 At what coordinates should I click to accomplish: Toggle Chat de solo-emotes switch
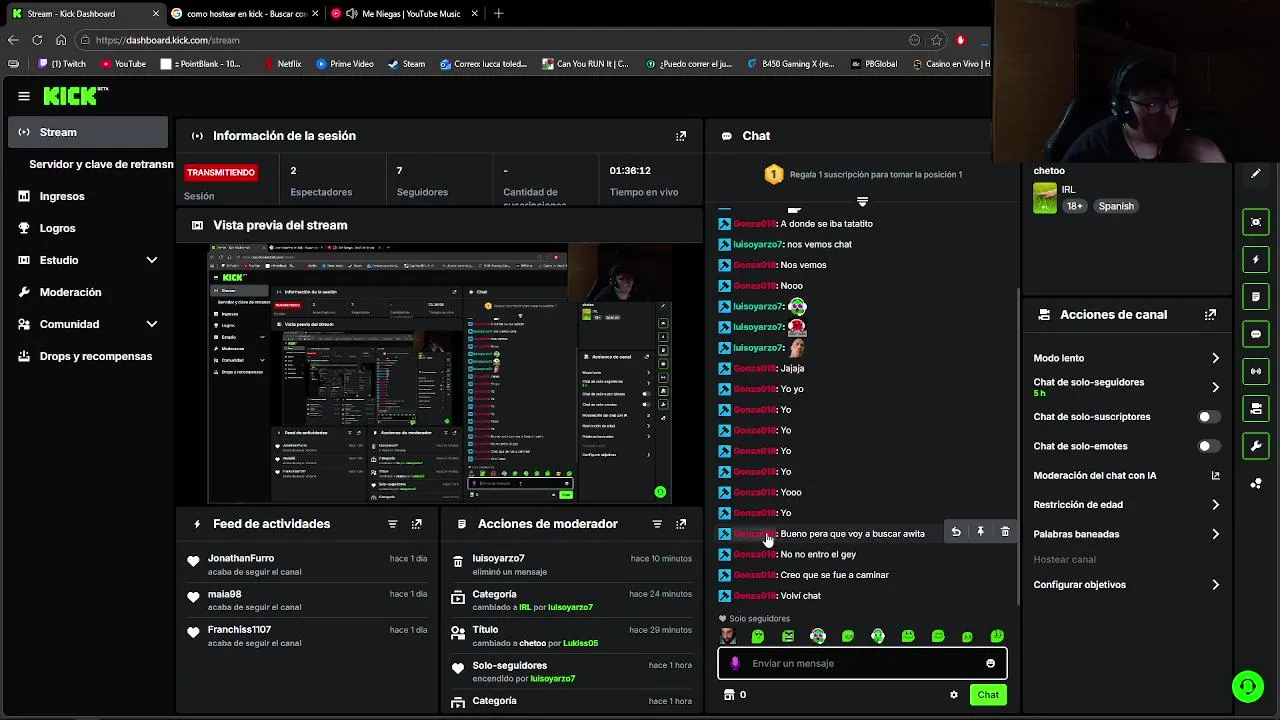1209,446
